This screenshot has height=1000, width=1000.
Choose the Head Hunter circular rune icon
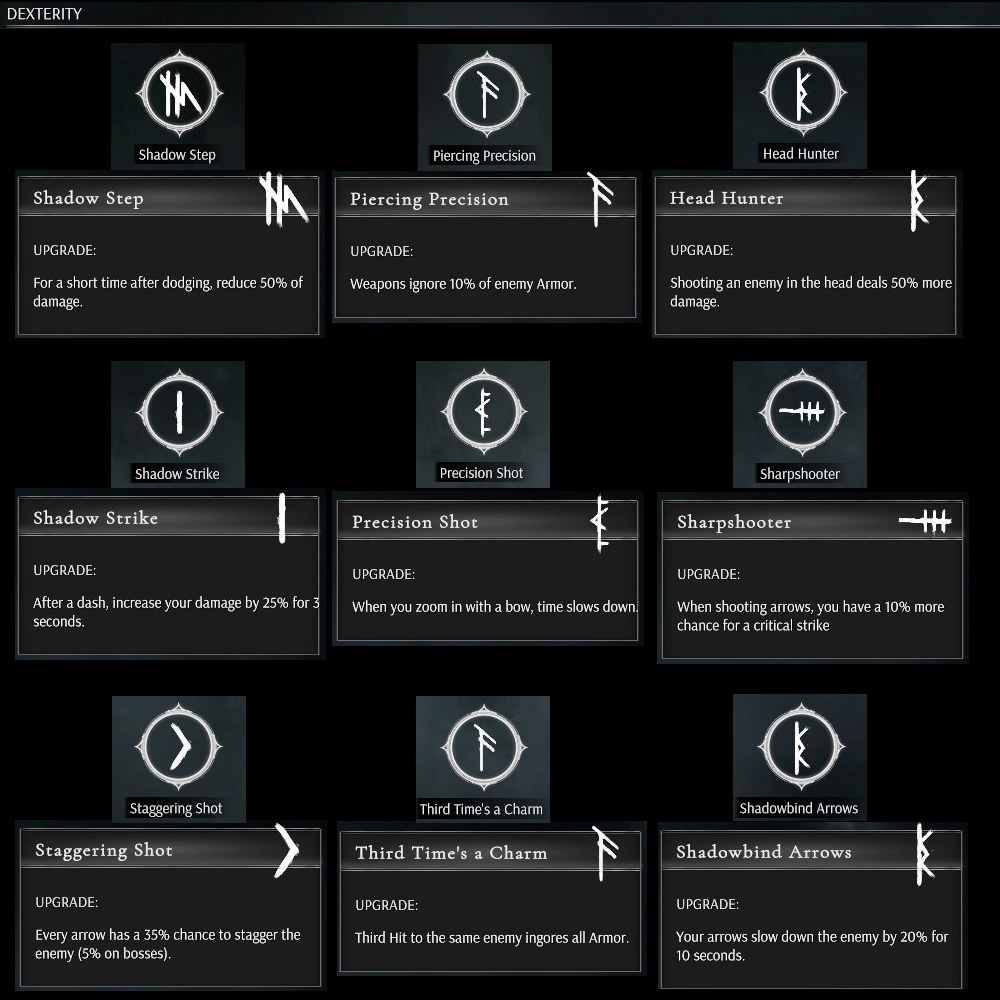[799, 95]
